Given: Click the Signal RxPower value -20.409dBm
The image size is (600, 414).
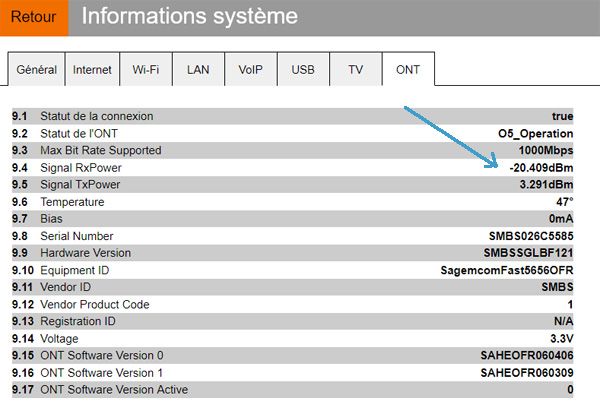Looking at the screenshot, I should [x=540, y=167].
